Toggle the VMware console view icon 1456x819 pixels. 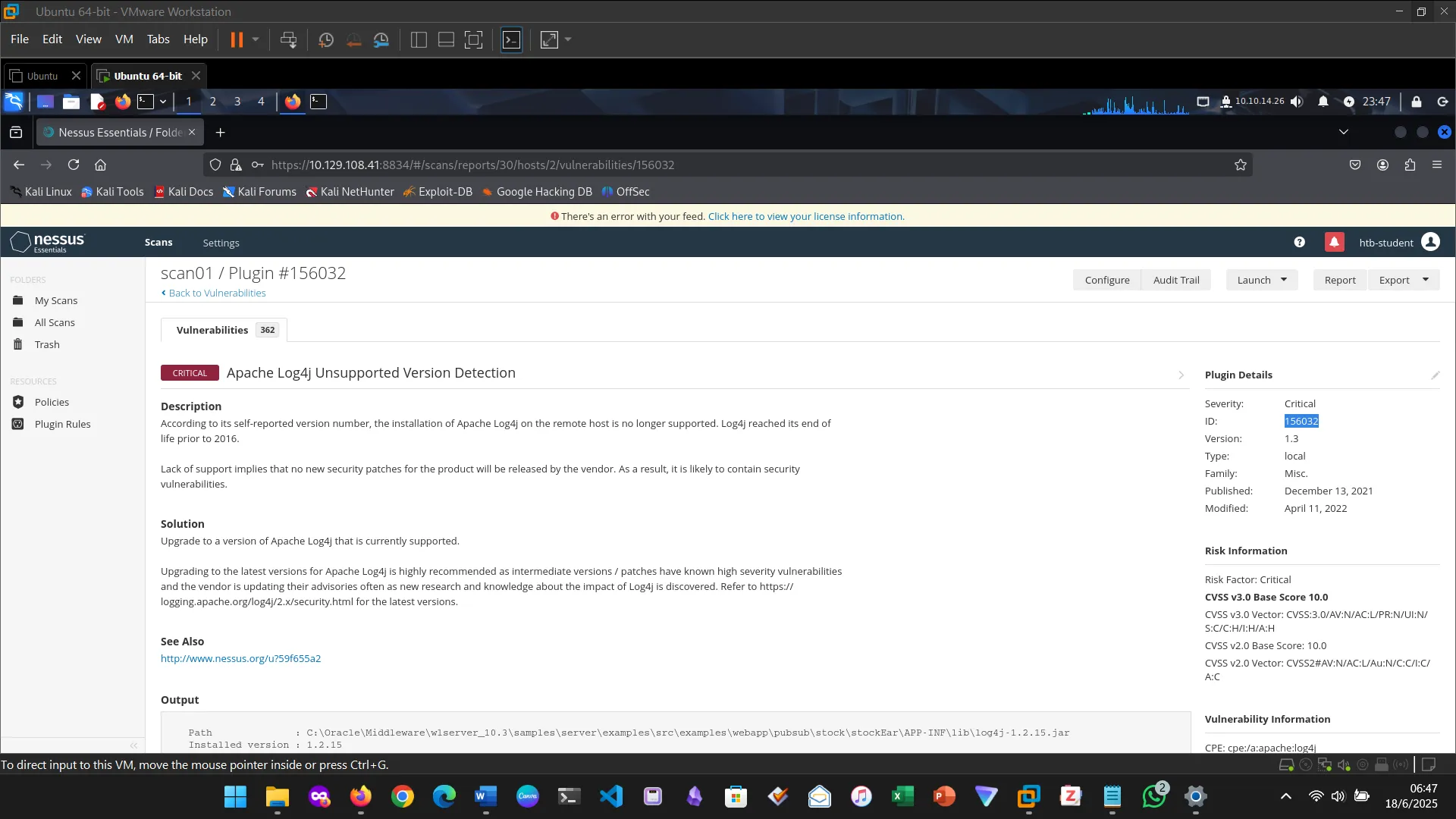pyautogui.click(x=512, y=39)
